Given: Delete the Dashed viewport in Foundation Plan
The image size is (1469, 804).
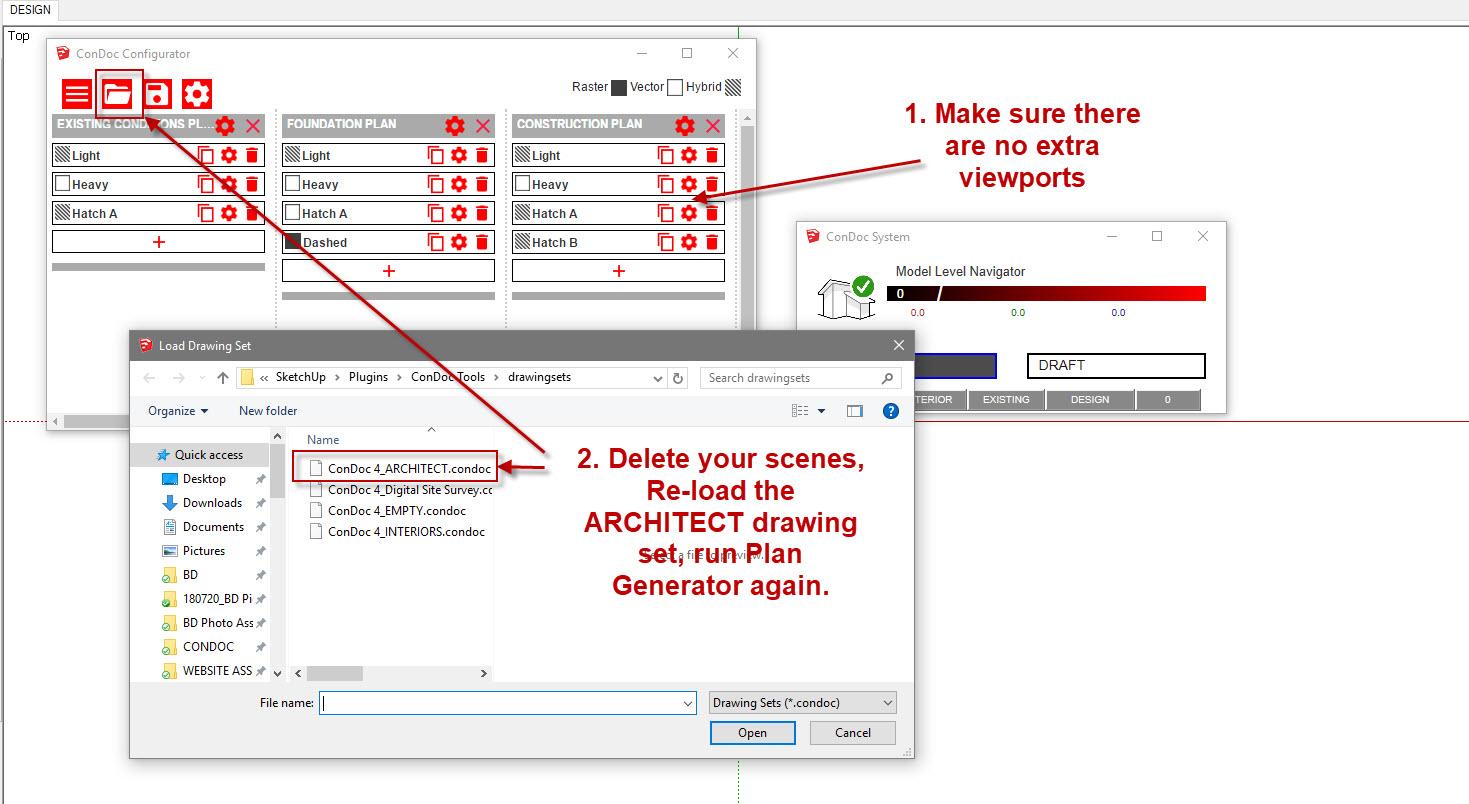Looking at the screenshot, I should (482, 242).
